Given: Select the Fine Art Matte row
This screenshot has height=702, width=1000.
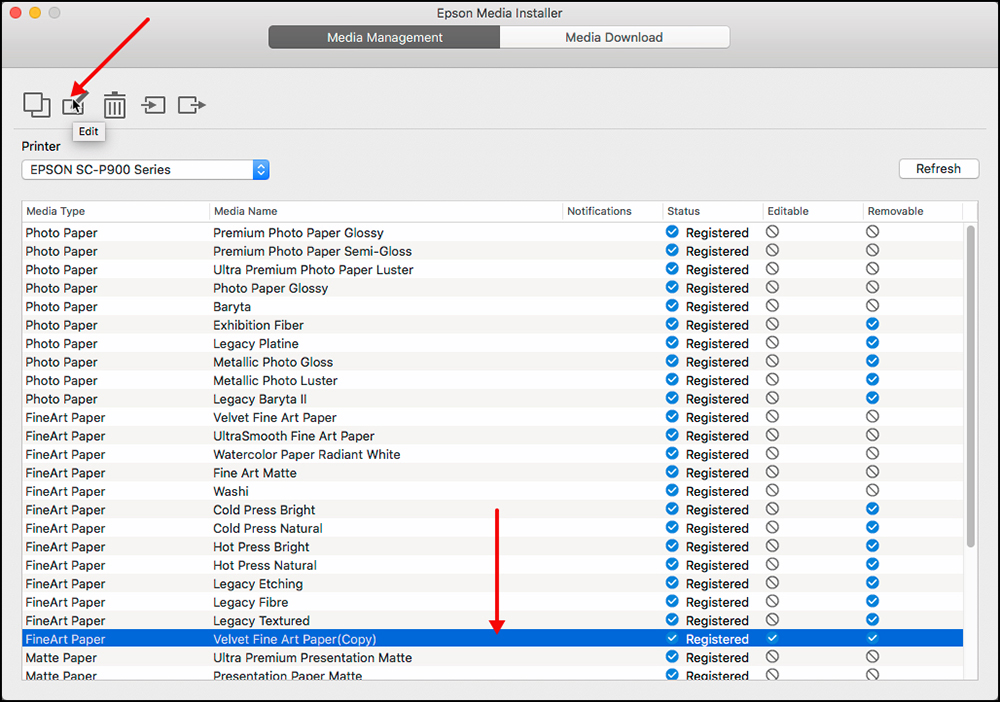Looking at the screenshot, I should [492, 473].
